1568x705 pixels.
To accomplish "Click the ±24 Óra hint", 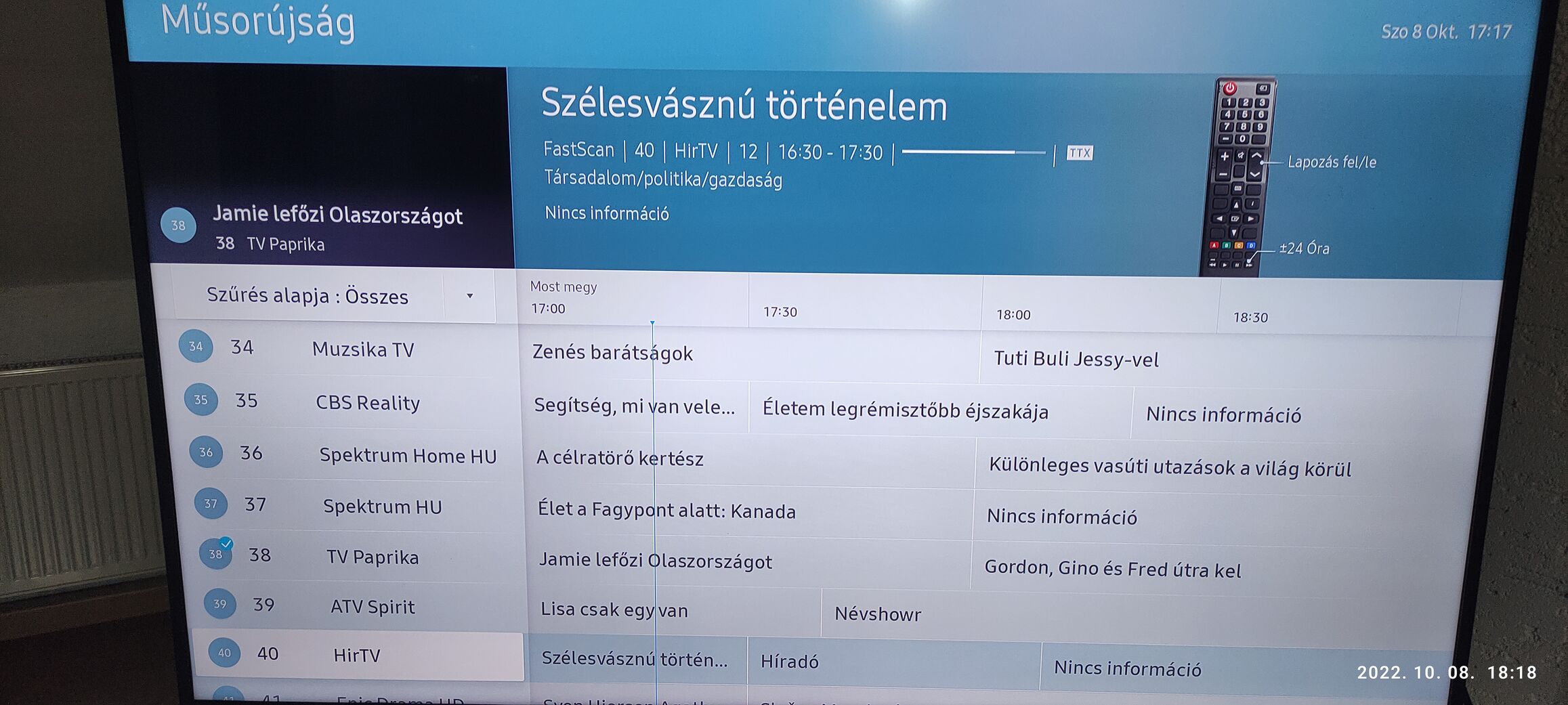I will [x=1304, y=249].
